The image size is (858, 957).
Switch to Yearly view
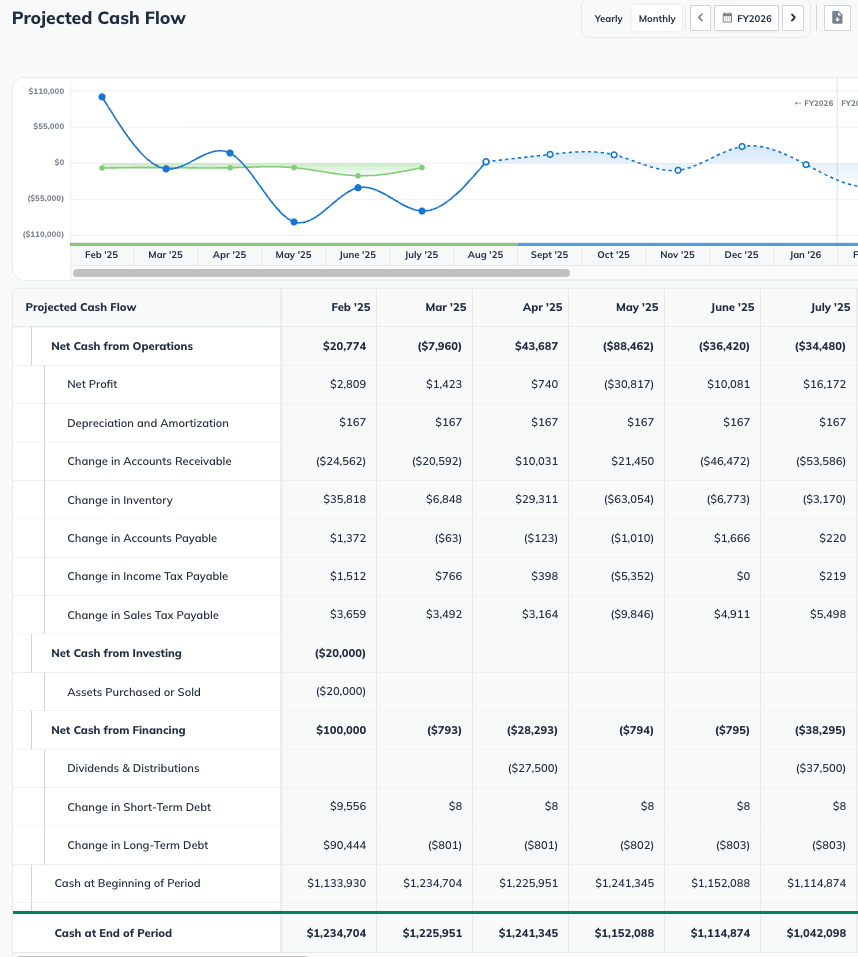coord(608,18)
